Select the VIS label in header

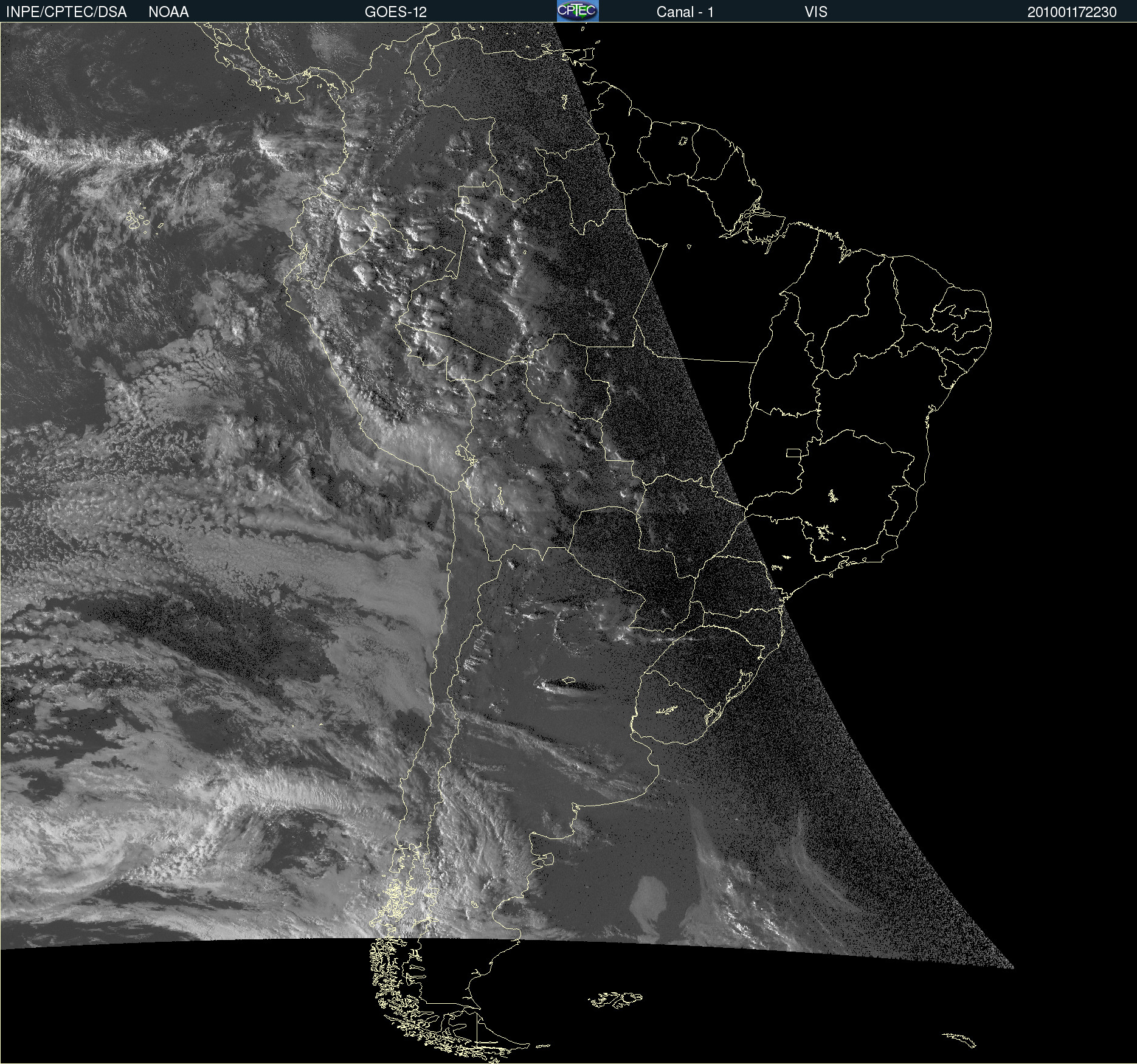(816, 12)
